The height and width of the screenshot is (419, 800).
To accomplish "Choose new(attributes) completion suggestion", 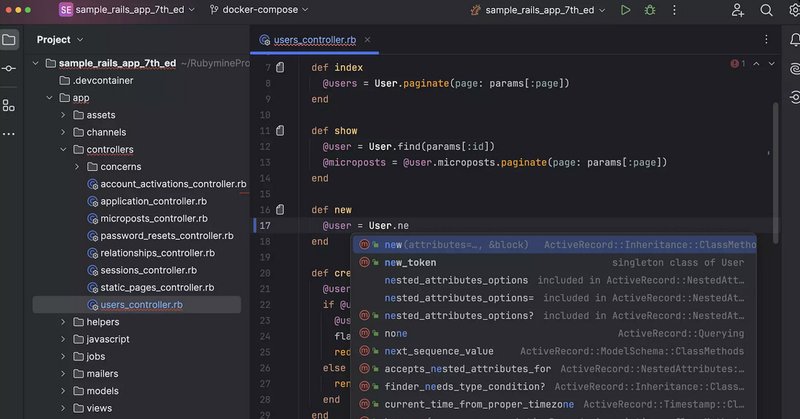I will click(555, 245).
